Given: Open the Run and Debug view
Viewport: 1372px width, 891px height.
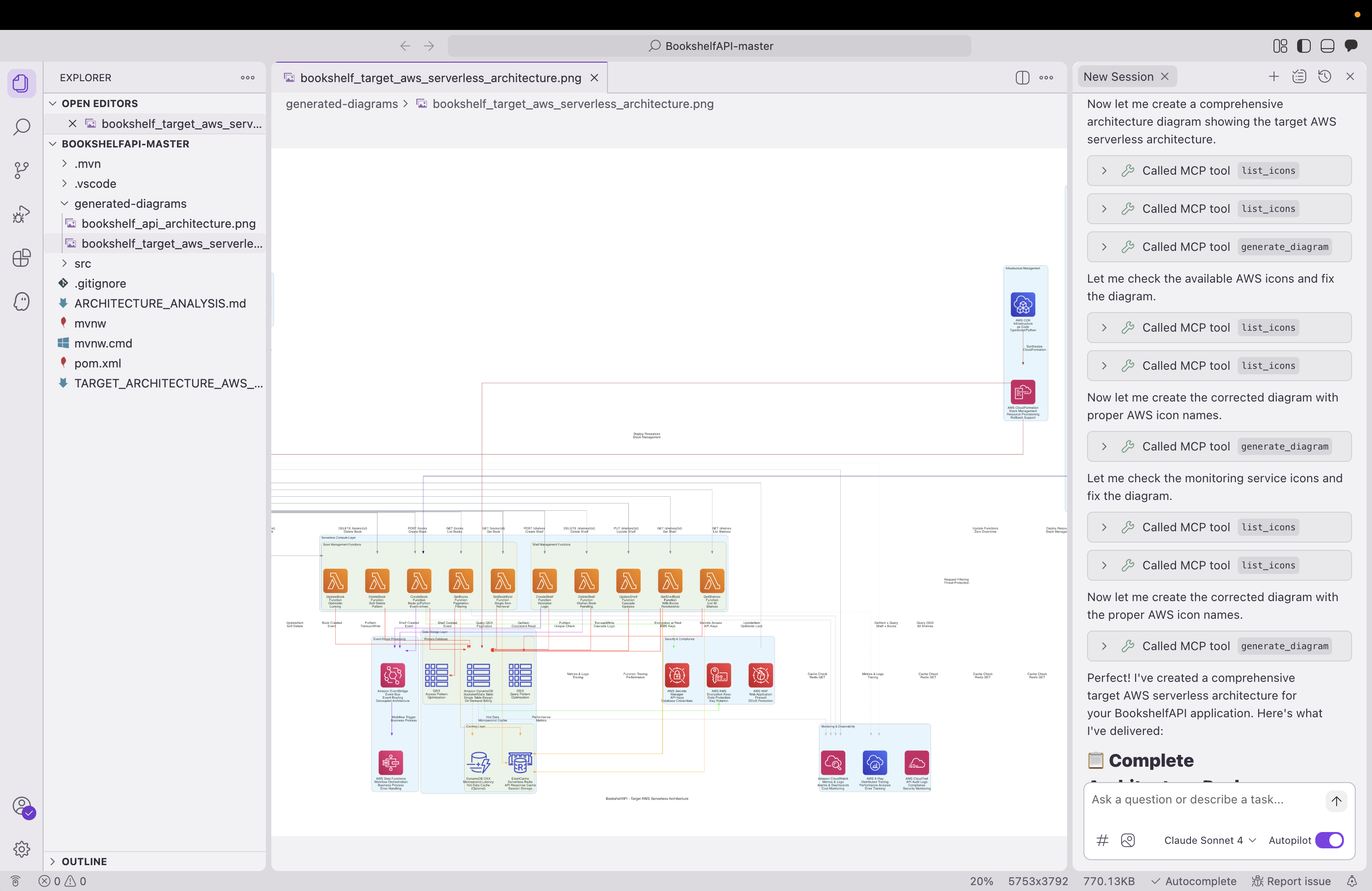Looking at the screenshot, I should coord(21,214).
